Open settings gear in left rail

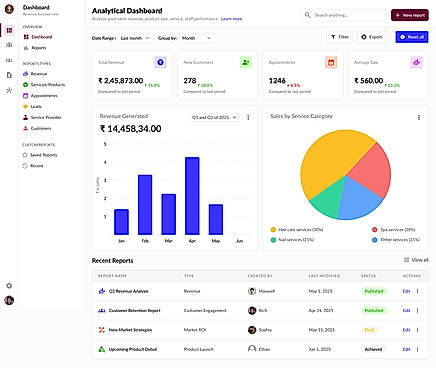[x=9, y=286]
